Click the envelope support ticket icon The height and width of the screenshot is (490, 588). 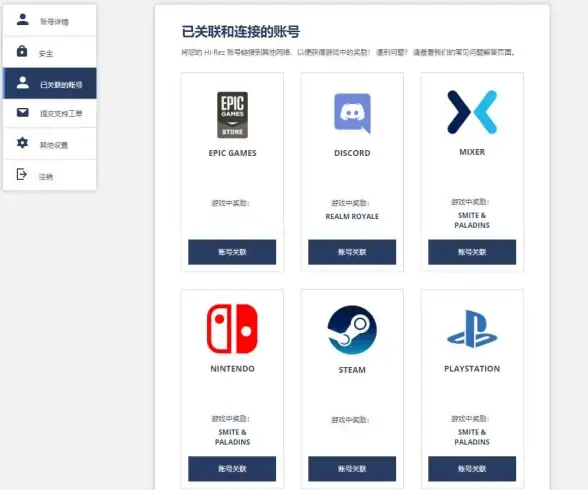pos(22,112)
